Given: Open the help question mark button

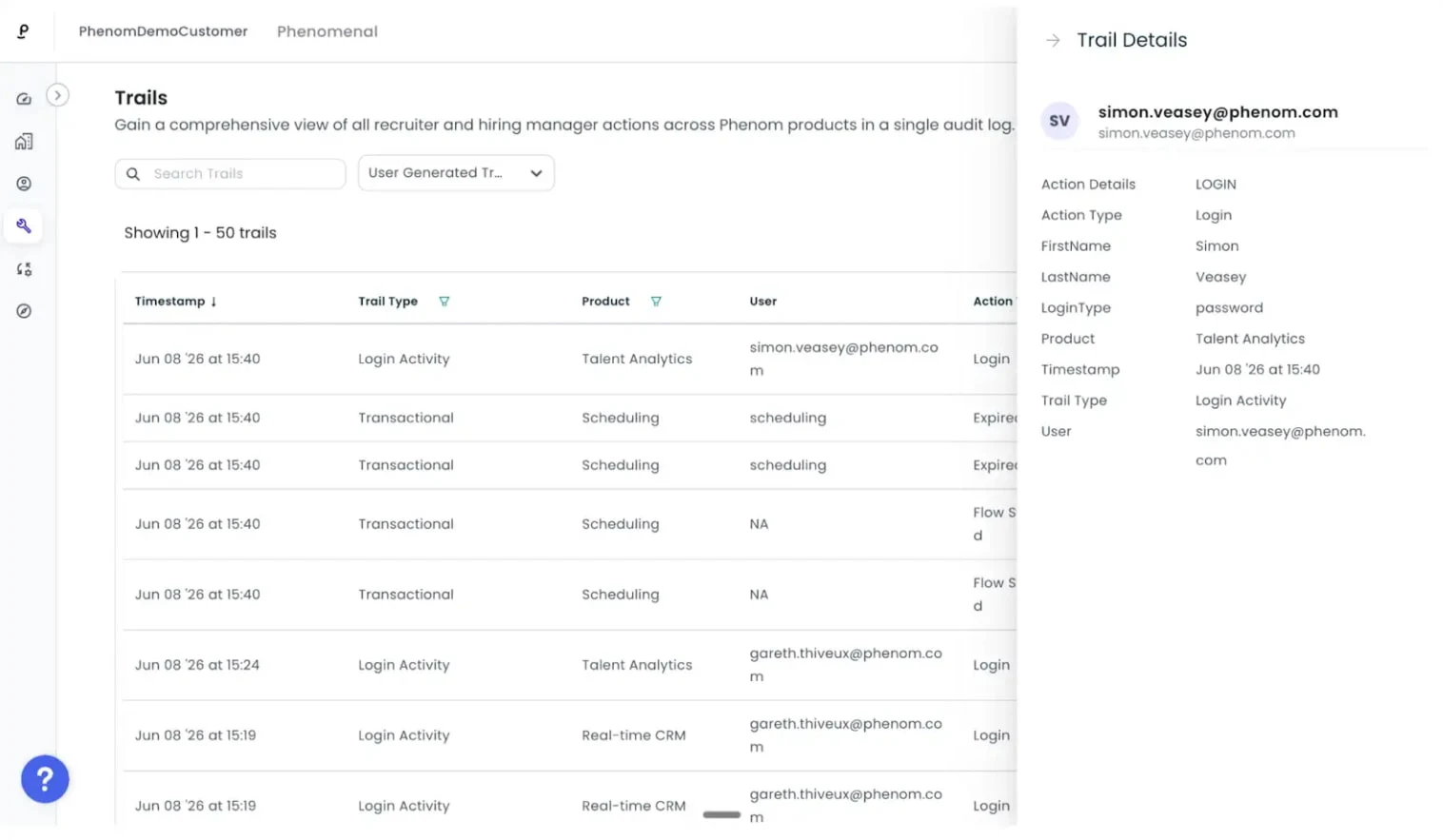Looking at the screenshot, I should point(45,779).
